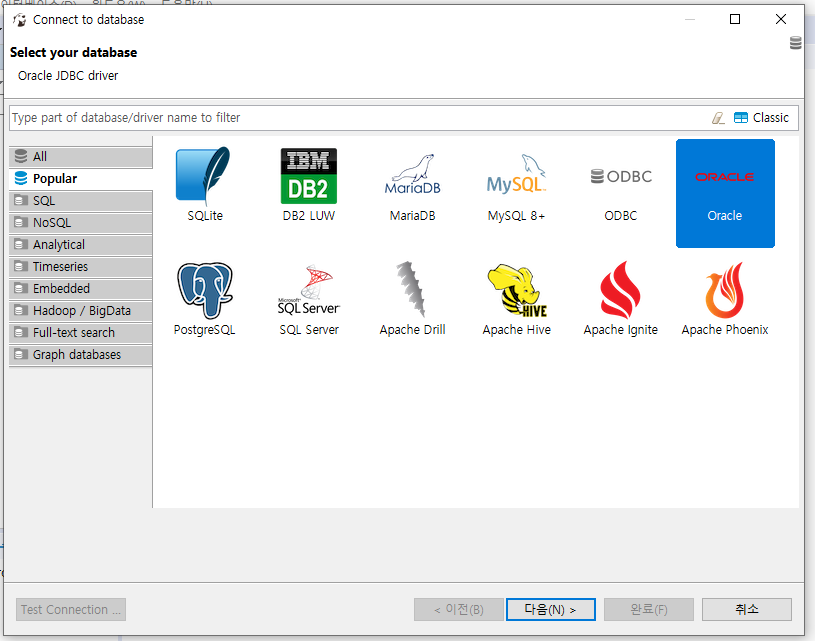This screenshot has height=641, width=815.
Task: Cancel the dialog with 취소
Action: [747, 609]
